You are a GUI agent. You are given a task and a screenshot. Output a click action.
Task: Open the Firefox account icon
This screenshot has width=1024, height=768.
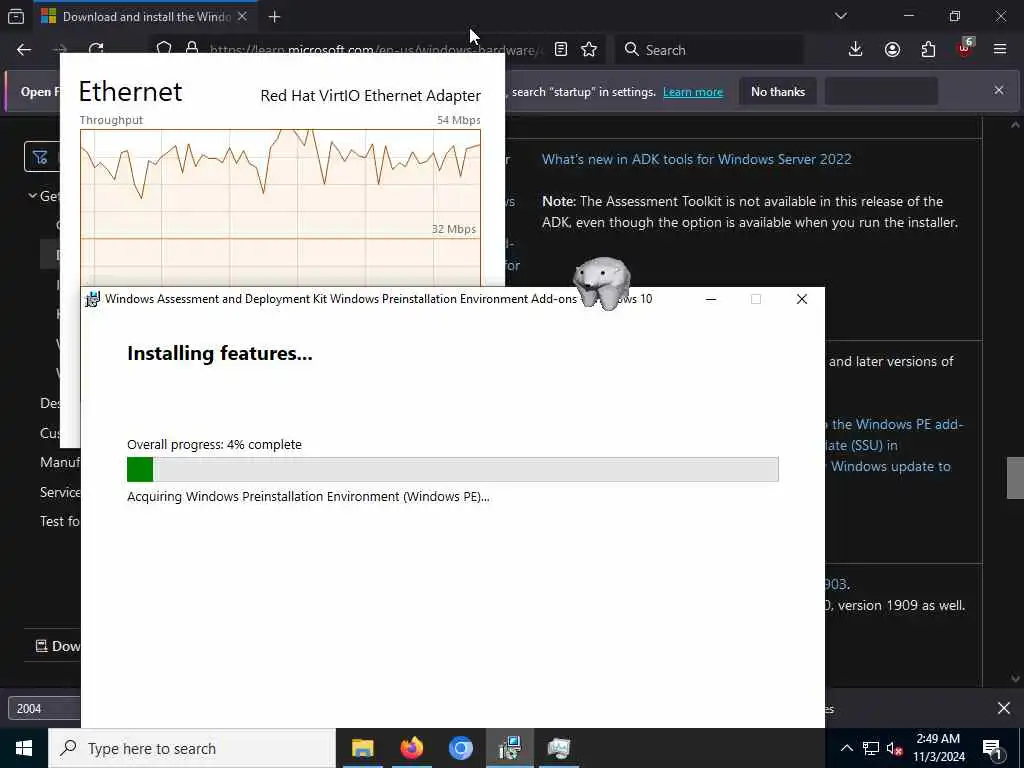click(x=892, y=50)
